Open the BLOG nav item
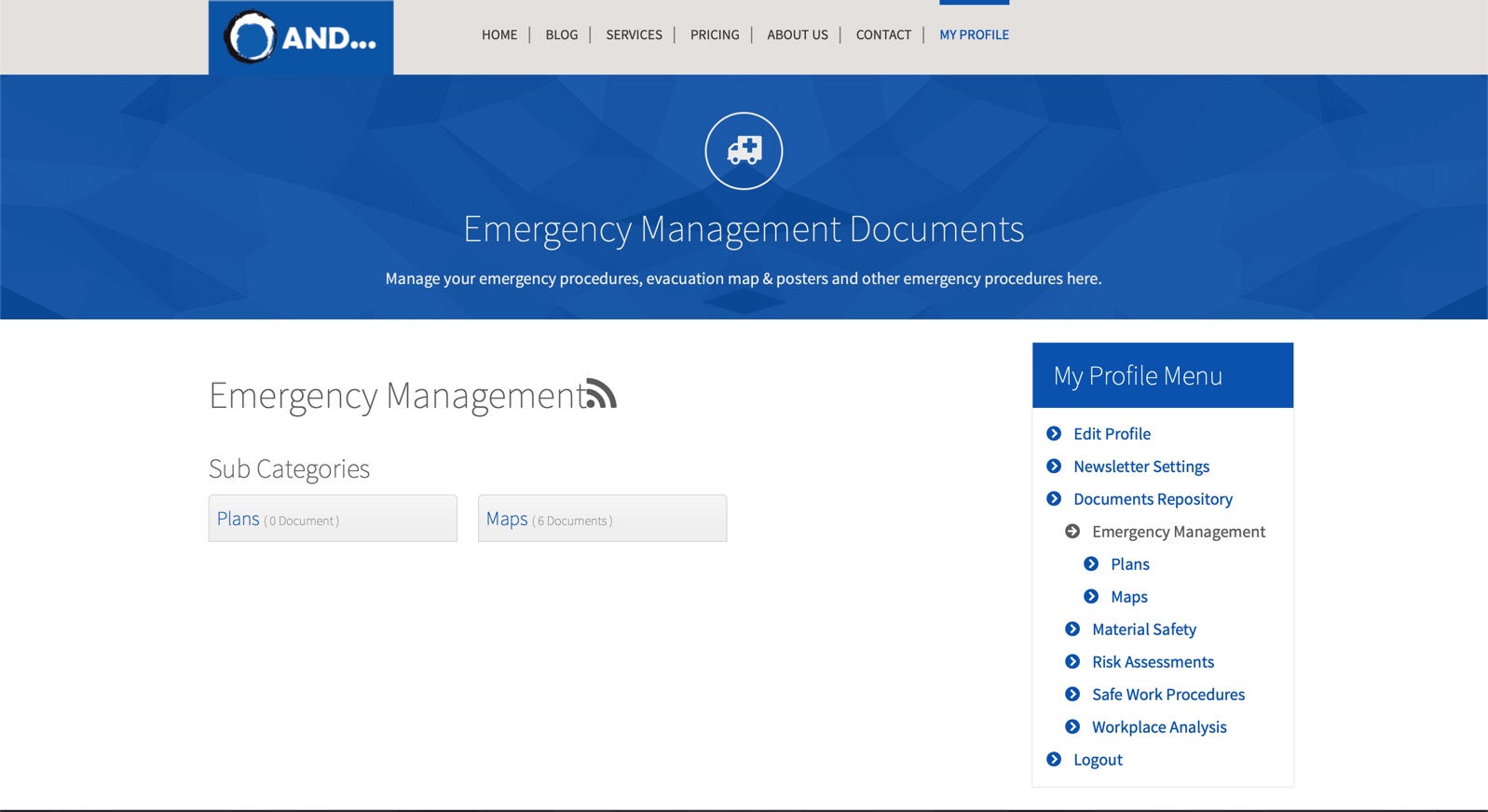Image resolution: width=1488 pixels, height=812 pixels. point(562,34)
